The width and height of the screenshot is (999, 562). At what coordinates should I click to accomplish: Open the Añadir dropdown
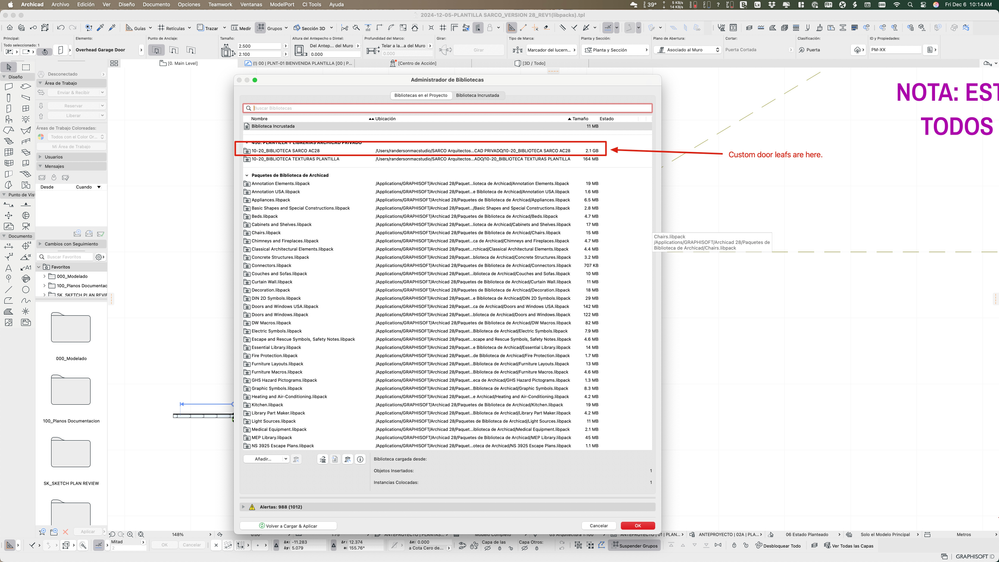pyautogui.click(x=267, y=459)
